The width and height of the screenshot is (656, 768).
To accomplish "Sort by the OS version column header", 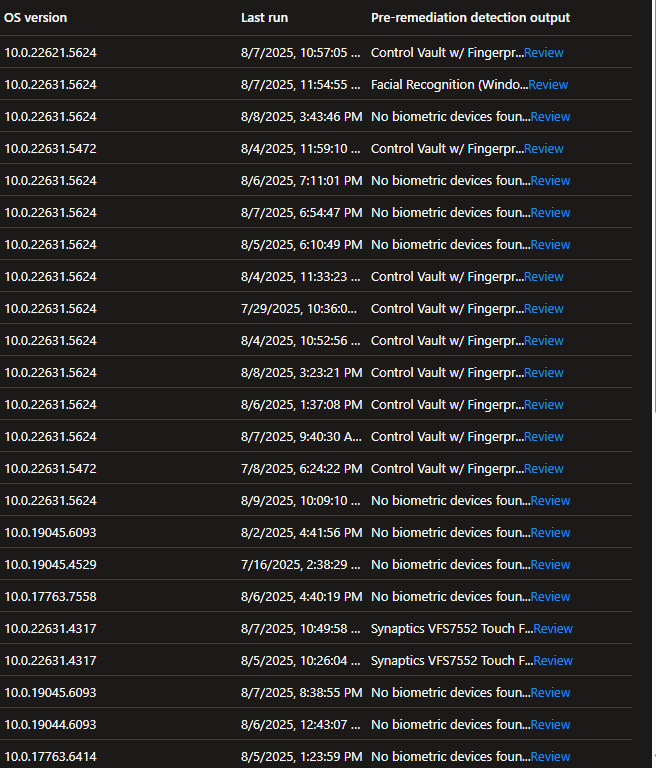I will [36, 18].
